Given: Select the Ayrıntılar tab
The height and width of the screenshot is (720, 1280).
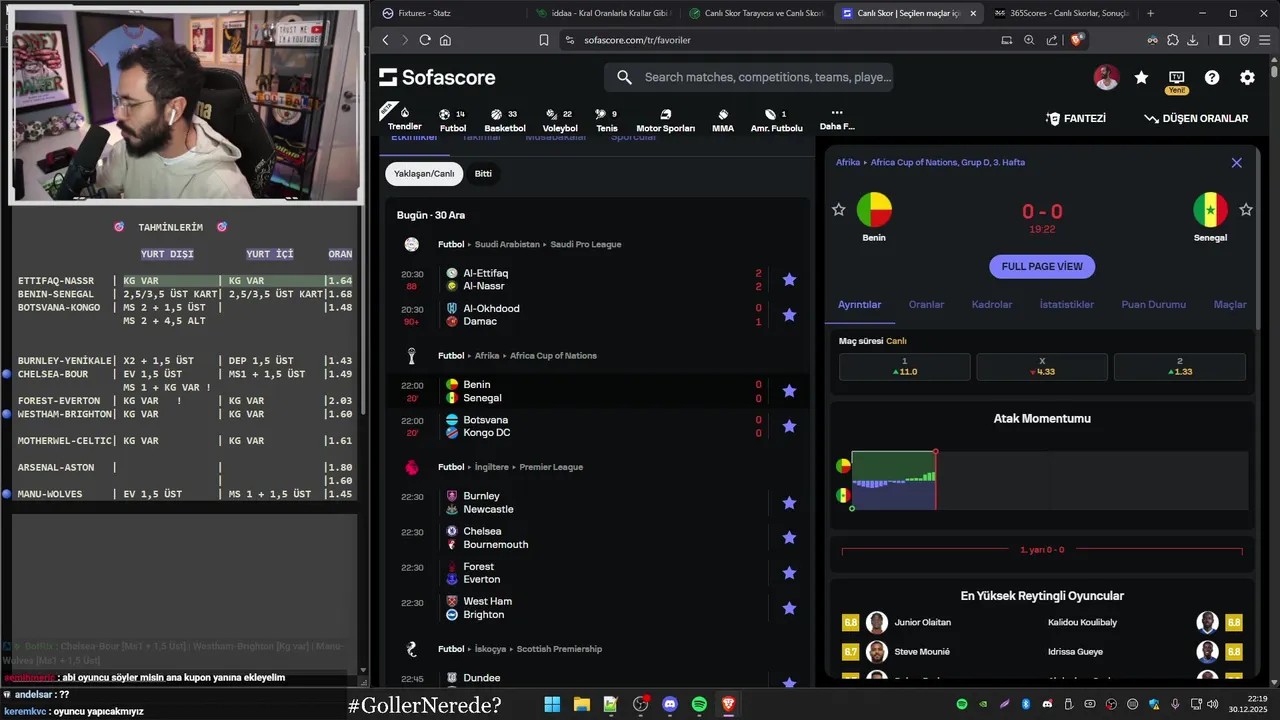Looking at the screenshot, I should point(859,304).
